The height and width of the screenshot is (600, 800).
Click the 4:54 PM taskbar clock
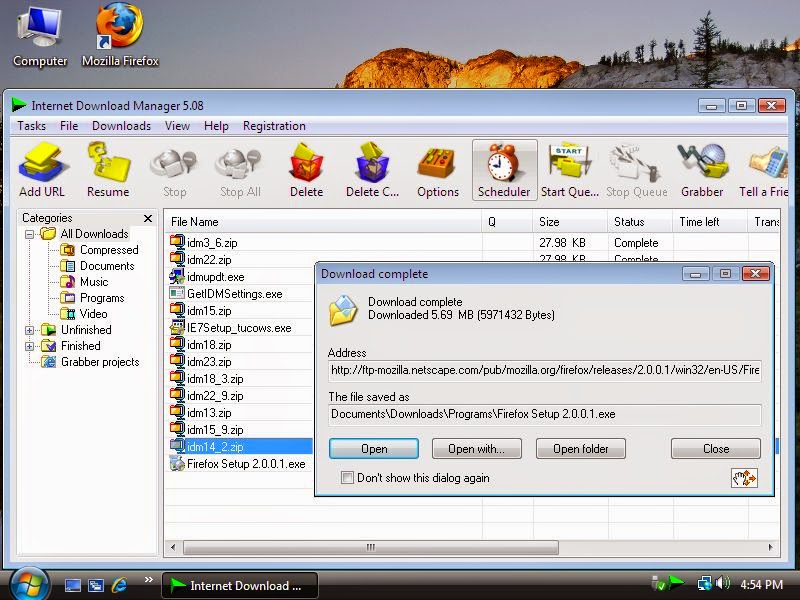tap(762, 584)
